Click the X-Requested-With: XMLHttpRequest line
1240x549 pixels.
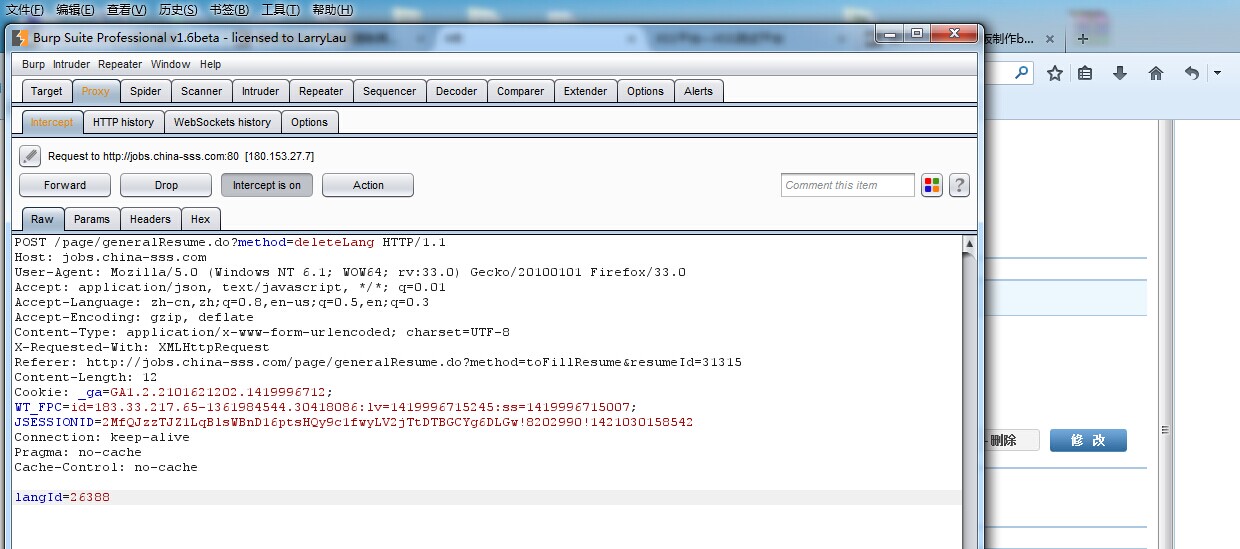[x=142, y=347]
